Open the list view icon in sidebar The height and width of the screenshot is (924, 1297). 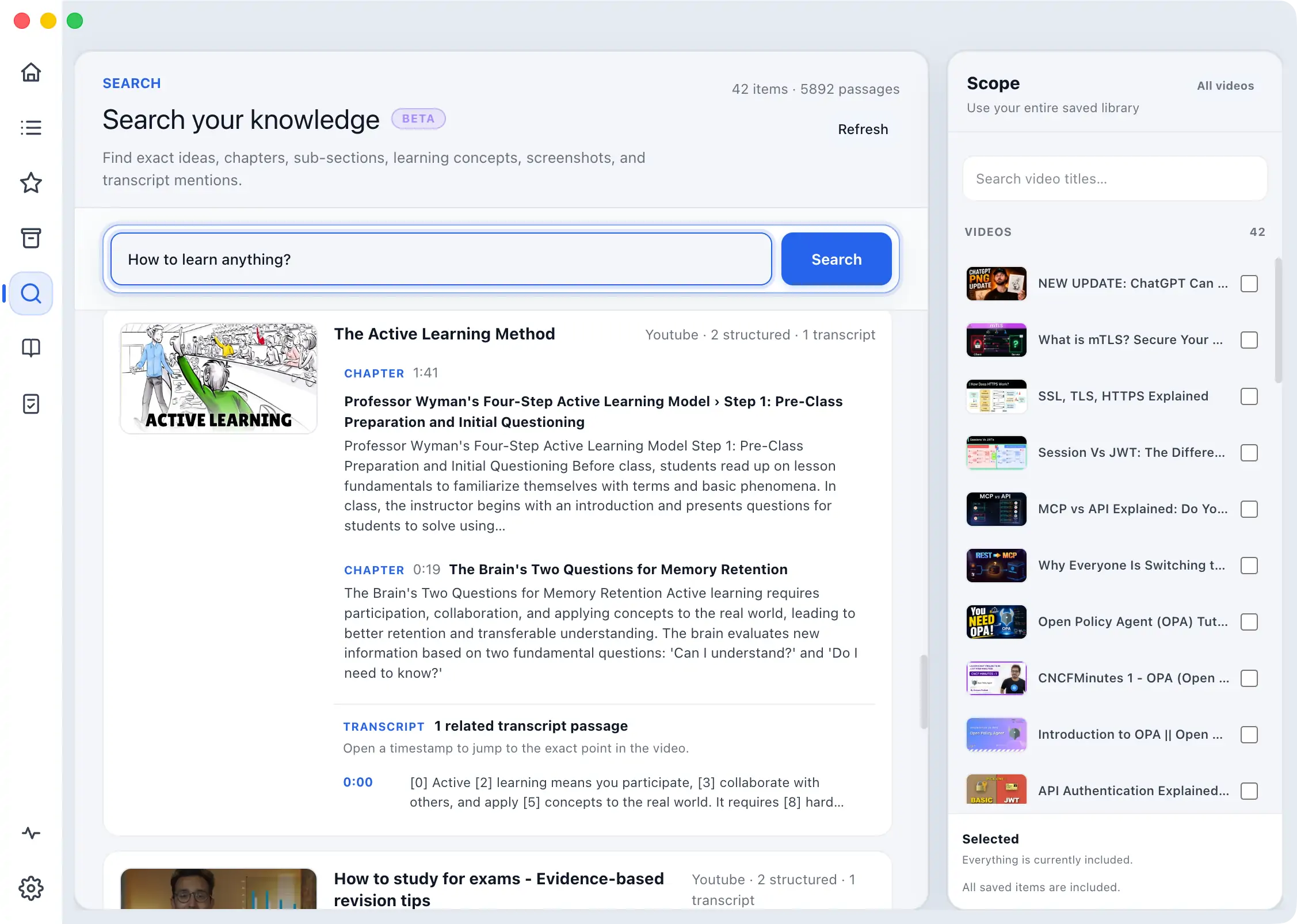[x=31, y=128]
